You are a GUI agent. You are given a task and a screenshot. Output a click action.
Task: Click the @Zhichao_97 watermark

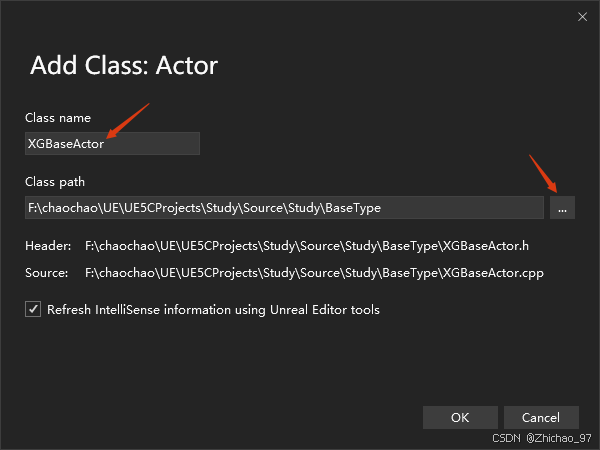pyautogui.click(x=560, y=438)
